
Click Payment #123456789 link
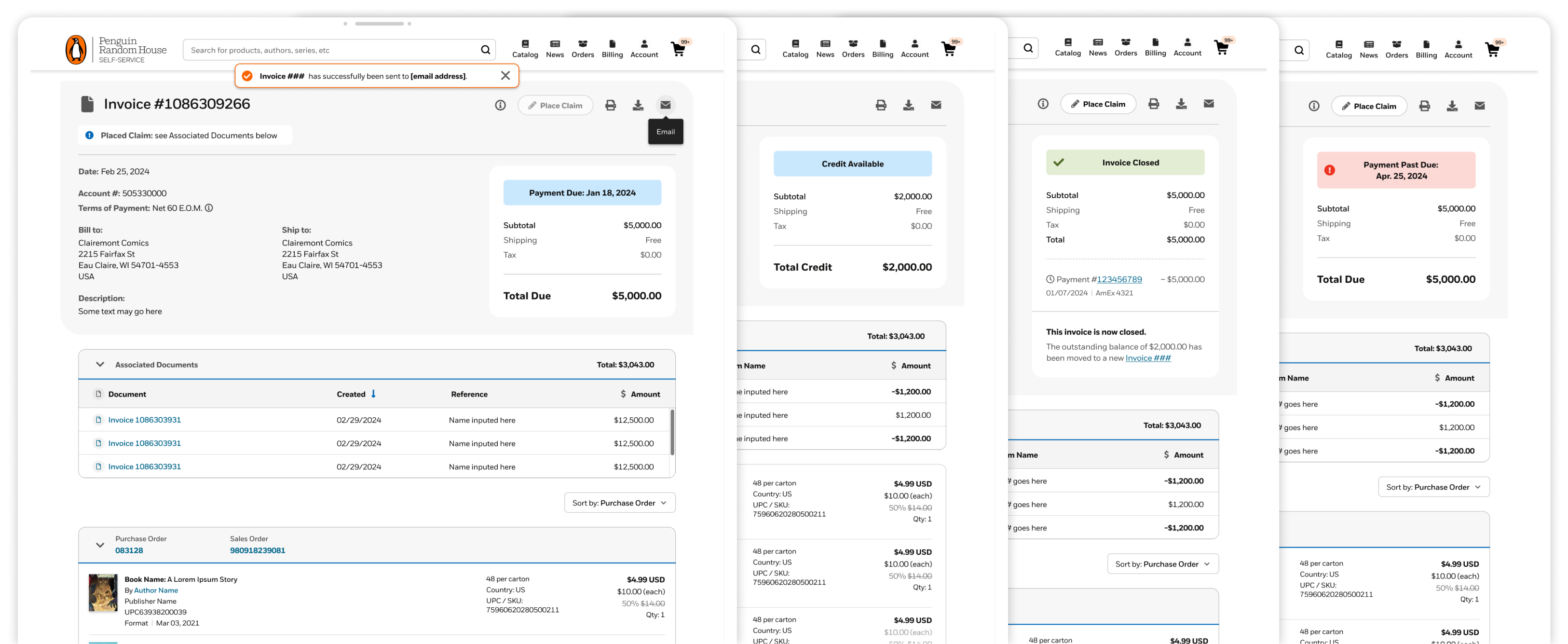click(1119, 279)
